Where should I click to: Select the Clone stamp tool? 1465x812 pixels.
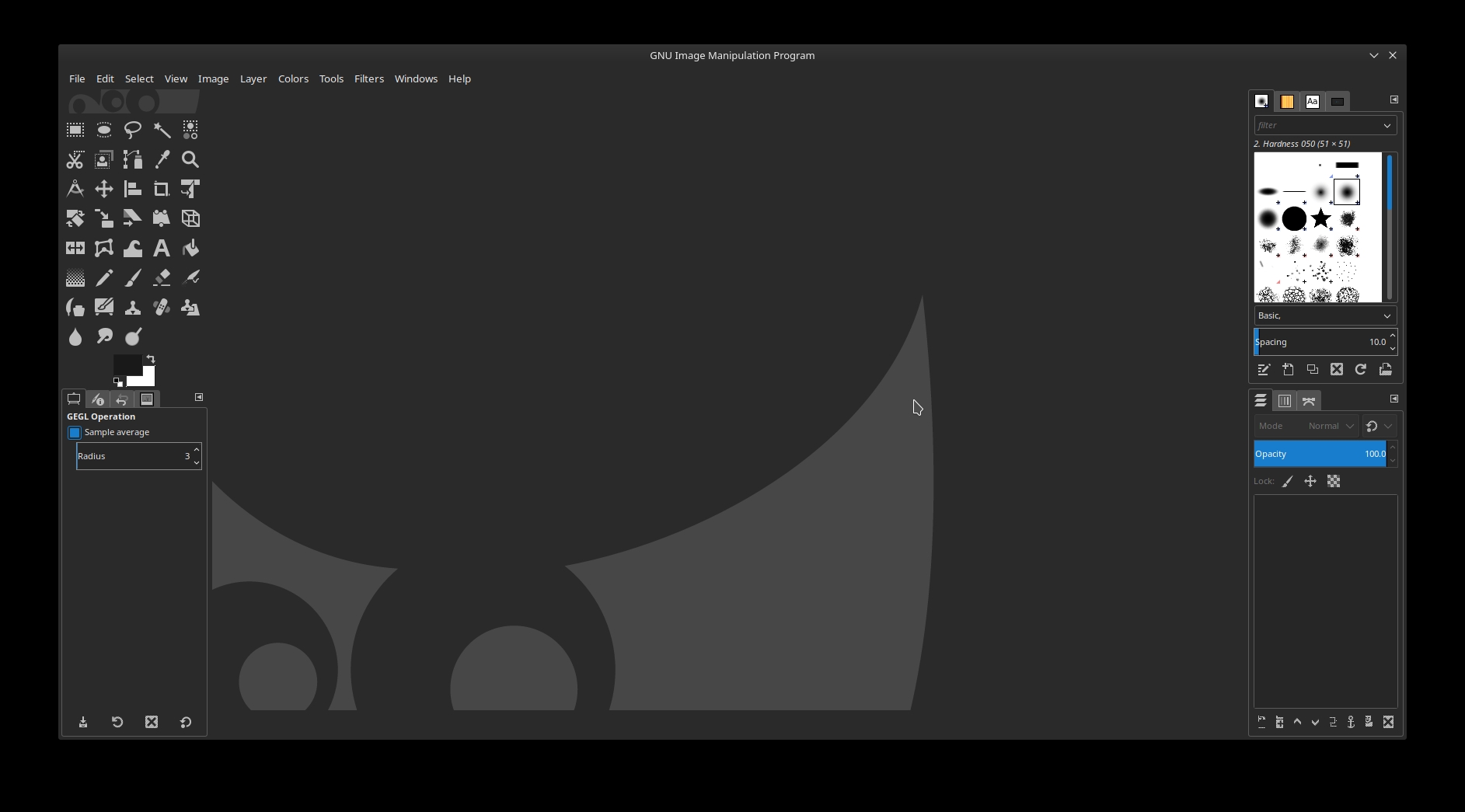point(133,307)
